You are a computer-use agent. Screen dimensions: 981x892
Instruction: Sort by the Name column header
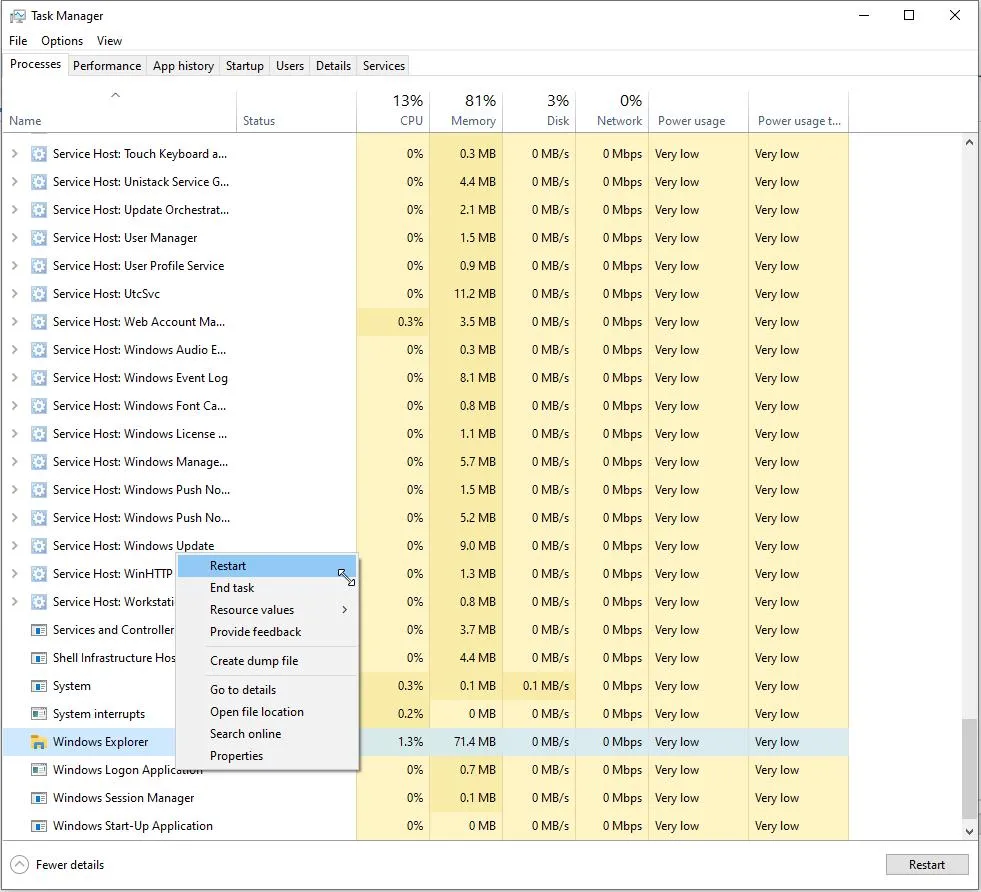119,111
